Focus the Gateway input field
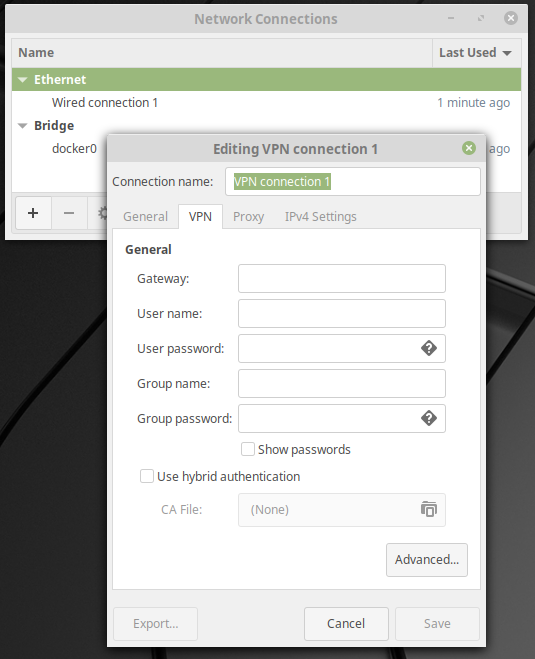 point(342,278)
